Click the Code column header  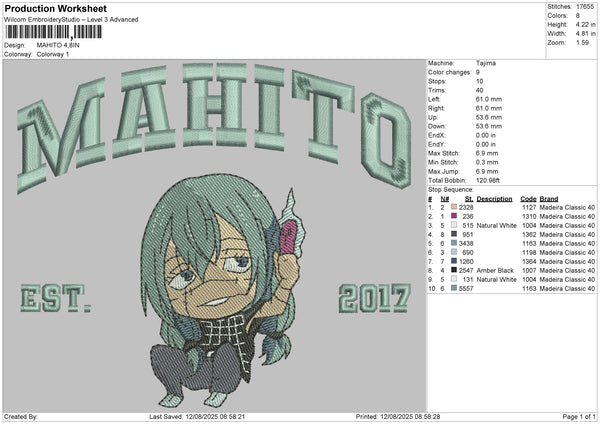[x=529, y=199]
